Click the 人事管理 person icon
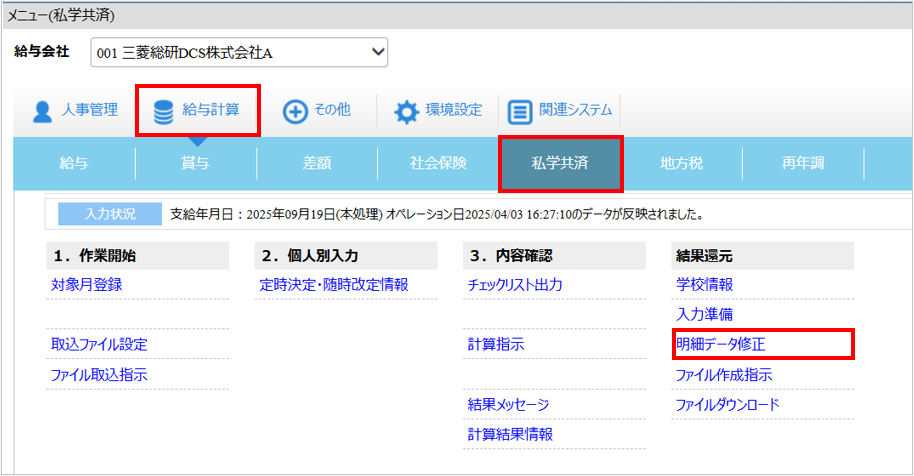Viewport: 914px width, 476px height. pyautogui.click(x=42, y=111)
